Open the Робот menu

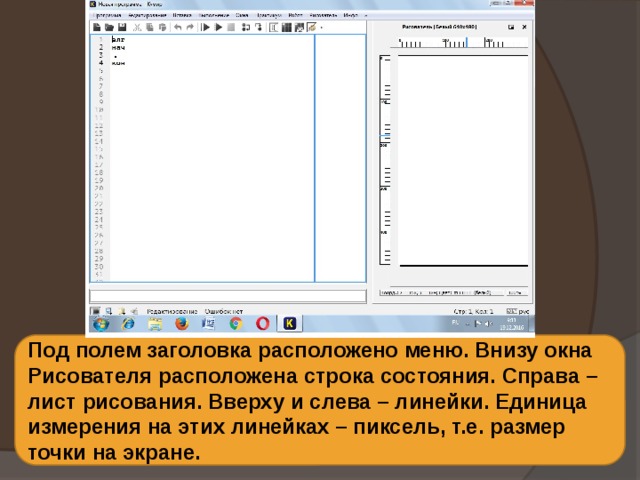click(x=296, y=15)
